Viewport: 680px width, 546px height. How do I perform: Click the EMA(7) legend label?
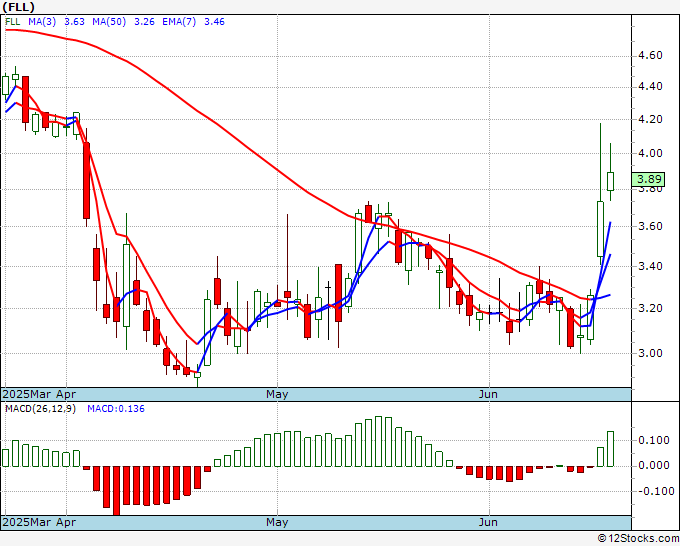(179, 22)
